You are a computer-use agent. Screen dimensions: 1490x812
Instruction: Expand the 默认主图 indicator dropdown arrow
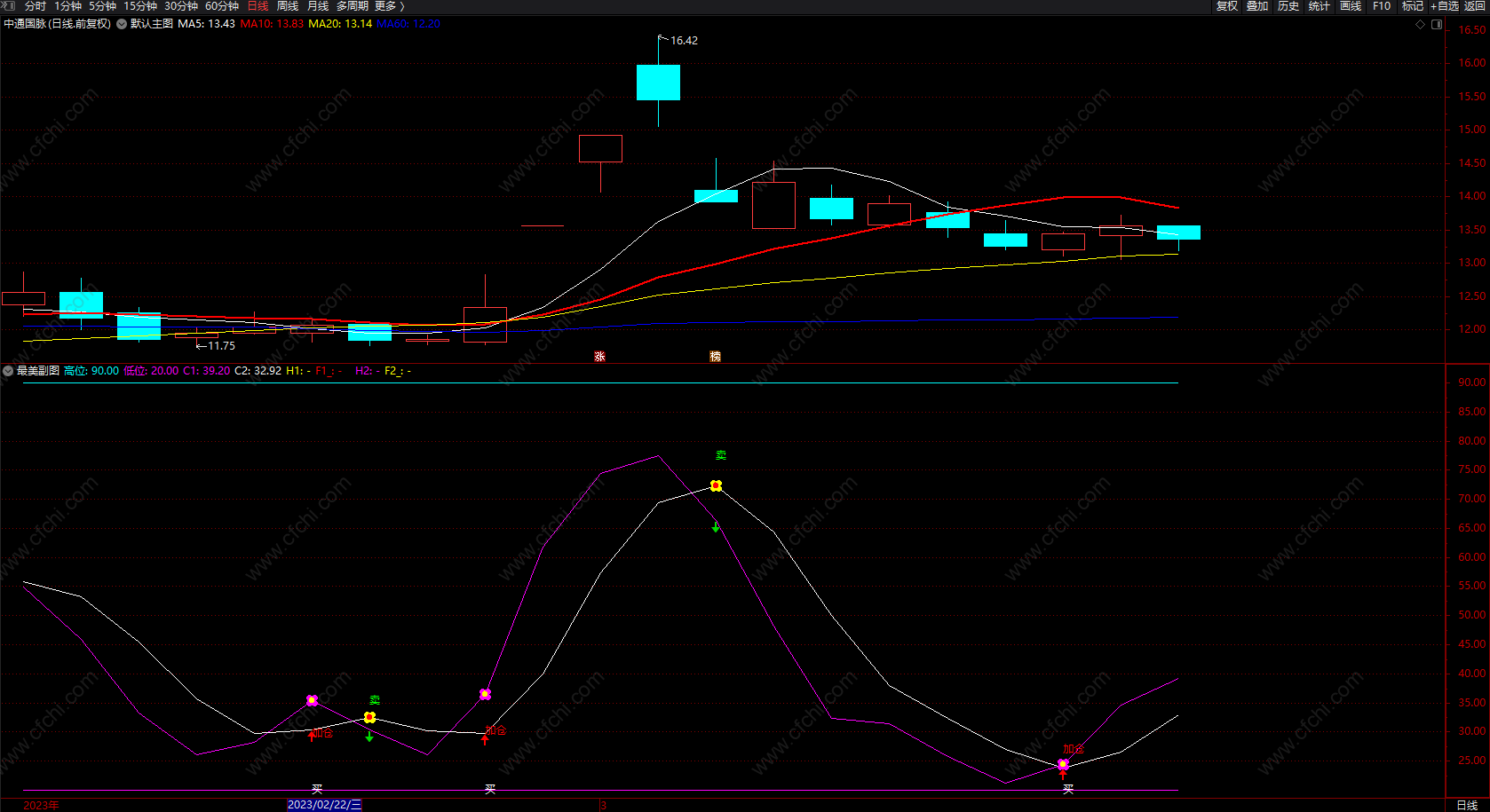coord(122,24)
